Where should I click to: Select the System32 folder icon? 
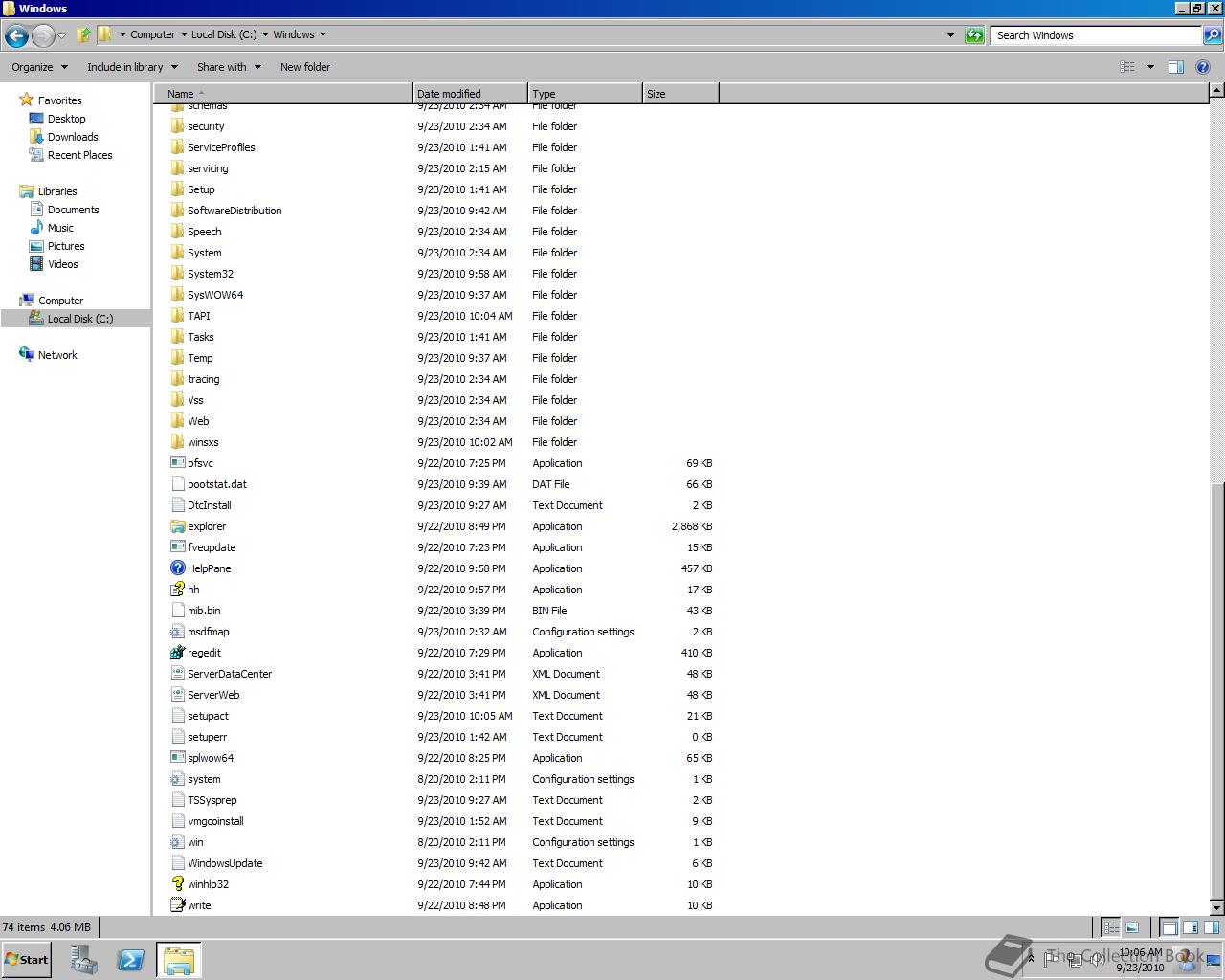click(x=177, y=274)
